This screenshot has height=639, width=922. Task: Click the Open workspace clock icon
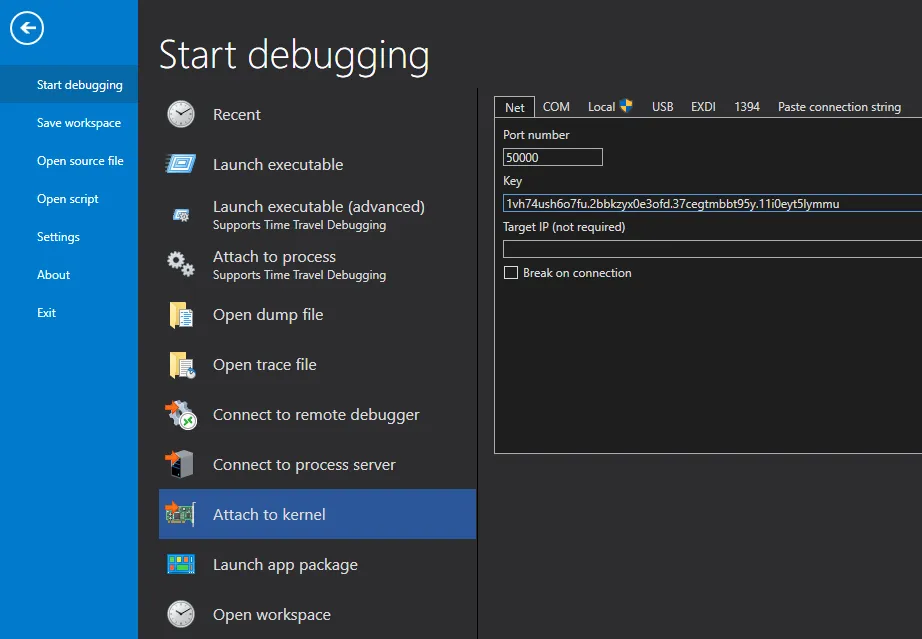pyautogui.click(x=181, y=614)
